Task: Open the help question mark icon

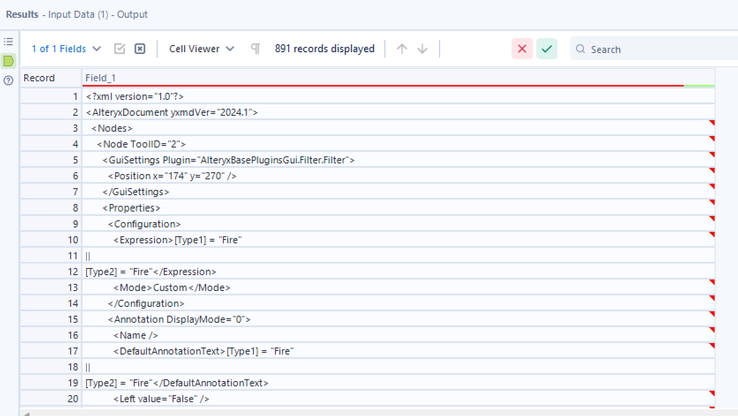Action: 8,80
